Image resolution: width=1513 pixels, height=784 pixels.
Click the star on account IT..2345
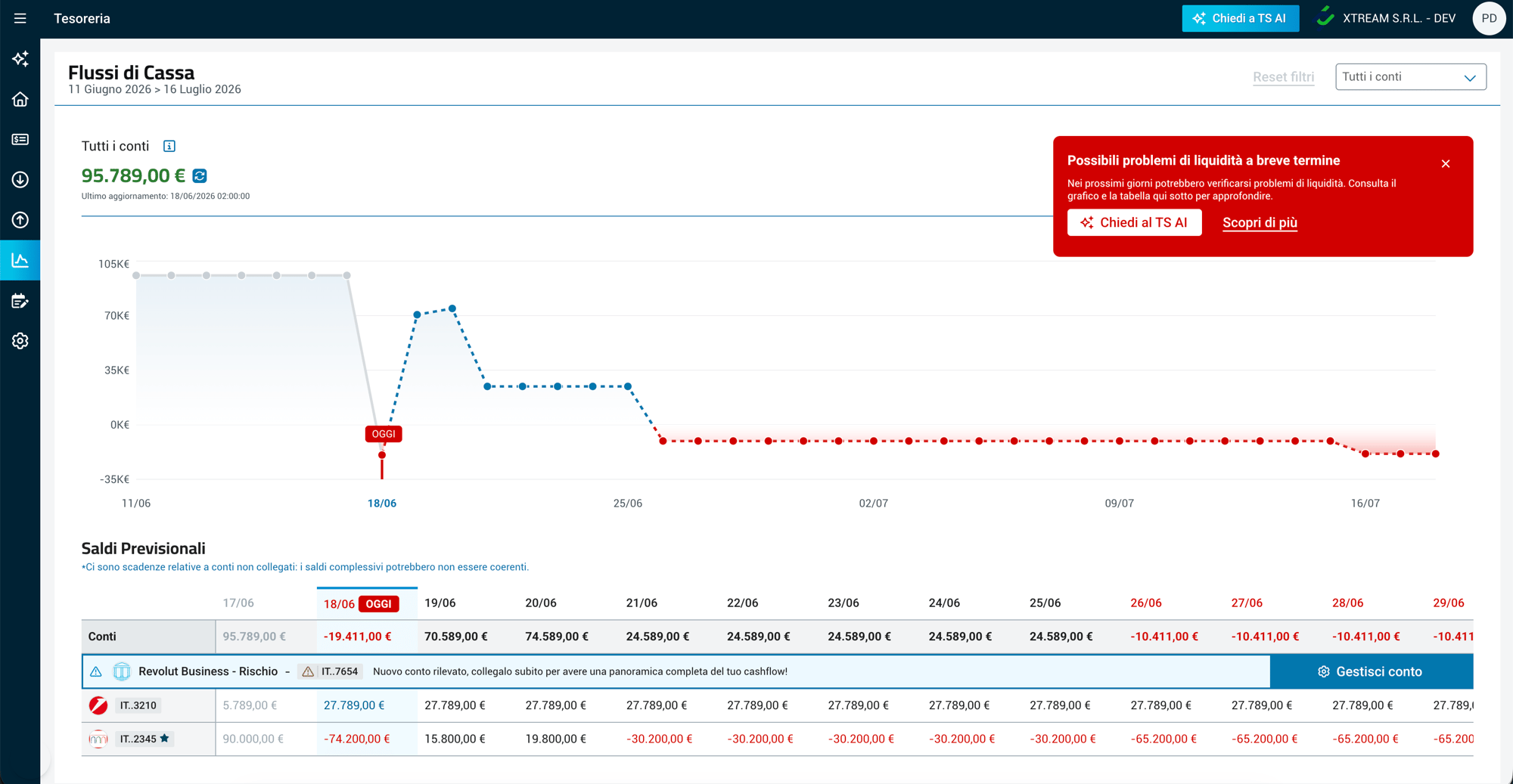164,739
